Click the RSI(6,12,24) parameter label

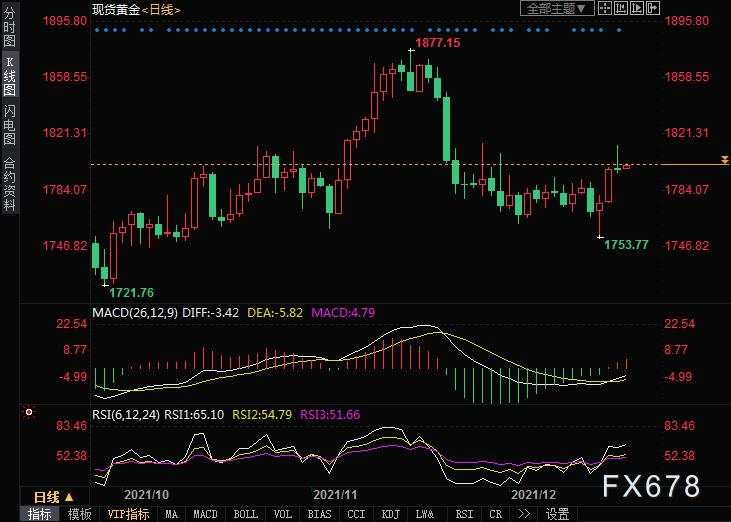pyautogui.click(x=126, y=414)
